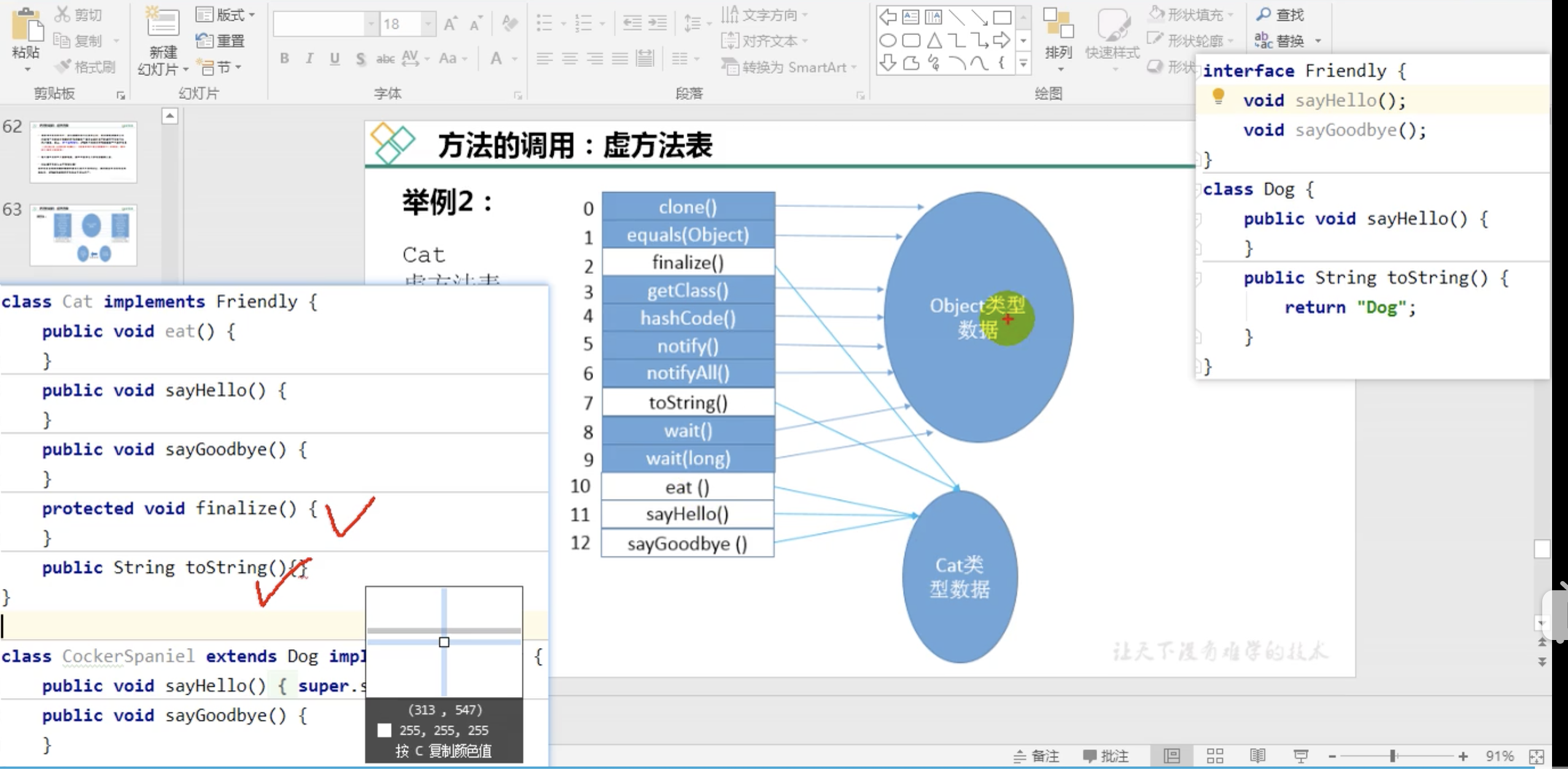
Task: Expand the shapes gallery more arrow
Action: [x=1023, y=63]
